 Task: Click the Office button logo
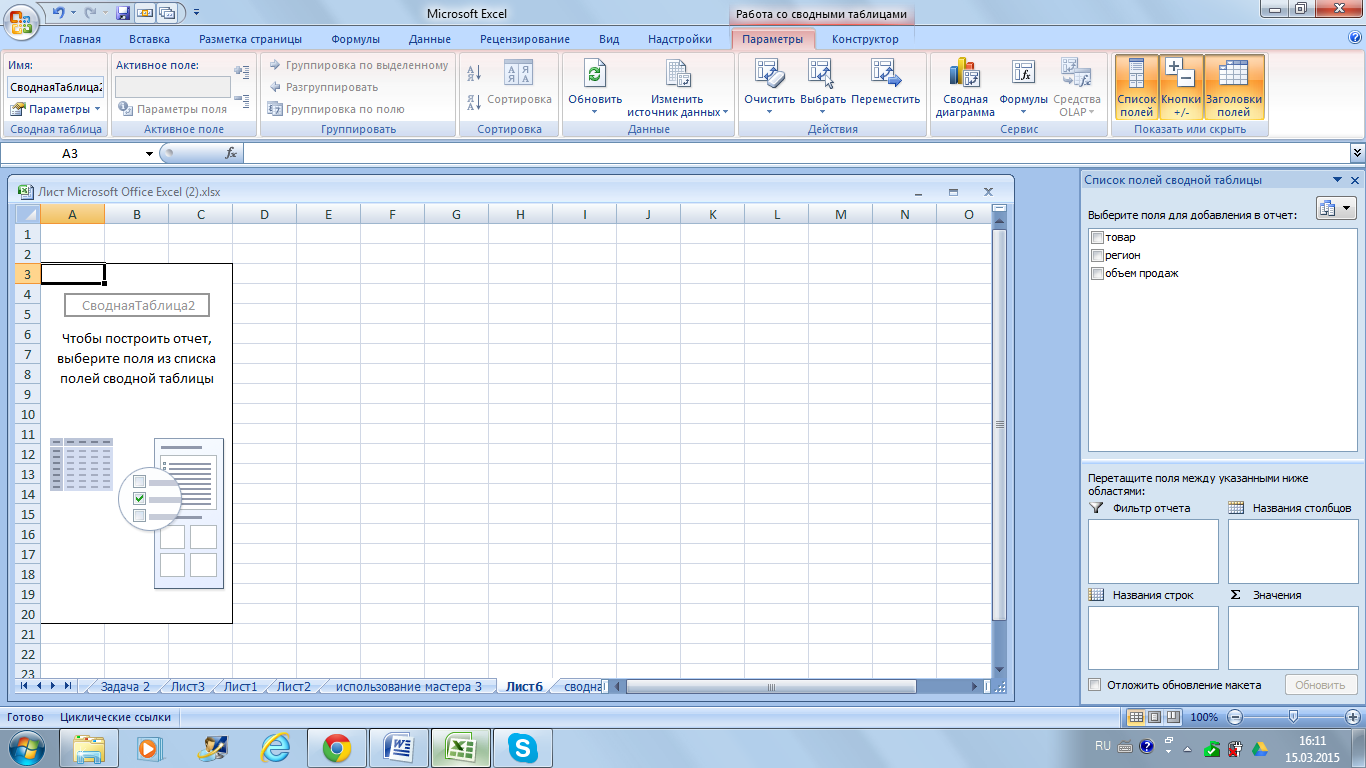tap(21, 22)
